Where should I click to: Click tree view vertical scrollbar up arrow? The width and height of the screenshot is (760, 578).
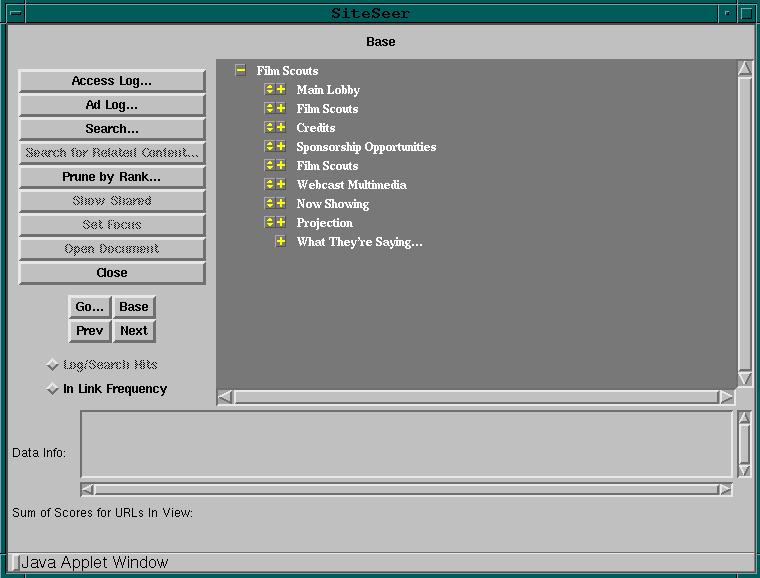(x=745, y=68)
